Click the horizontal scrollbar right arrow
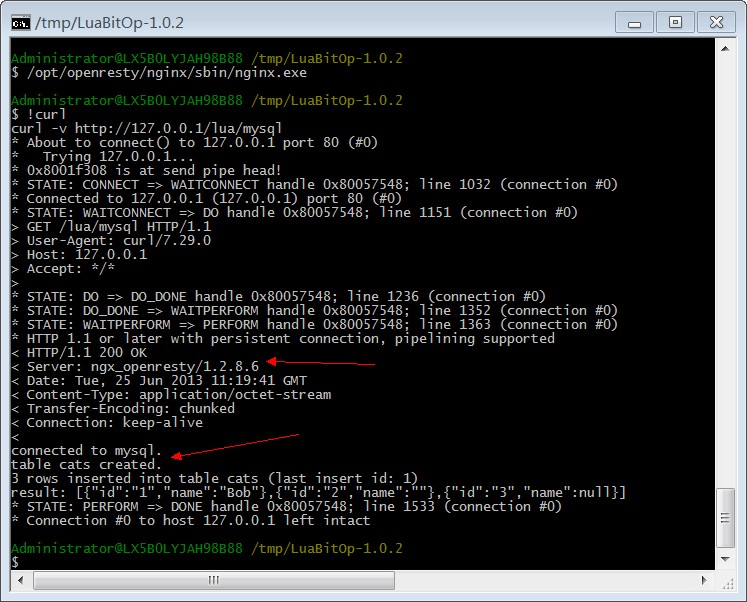Image resolution: width=747 pixels, height=602 pixels. click(x=705, y=580)
